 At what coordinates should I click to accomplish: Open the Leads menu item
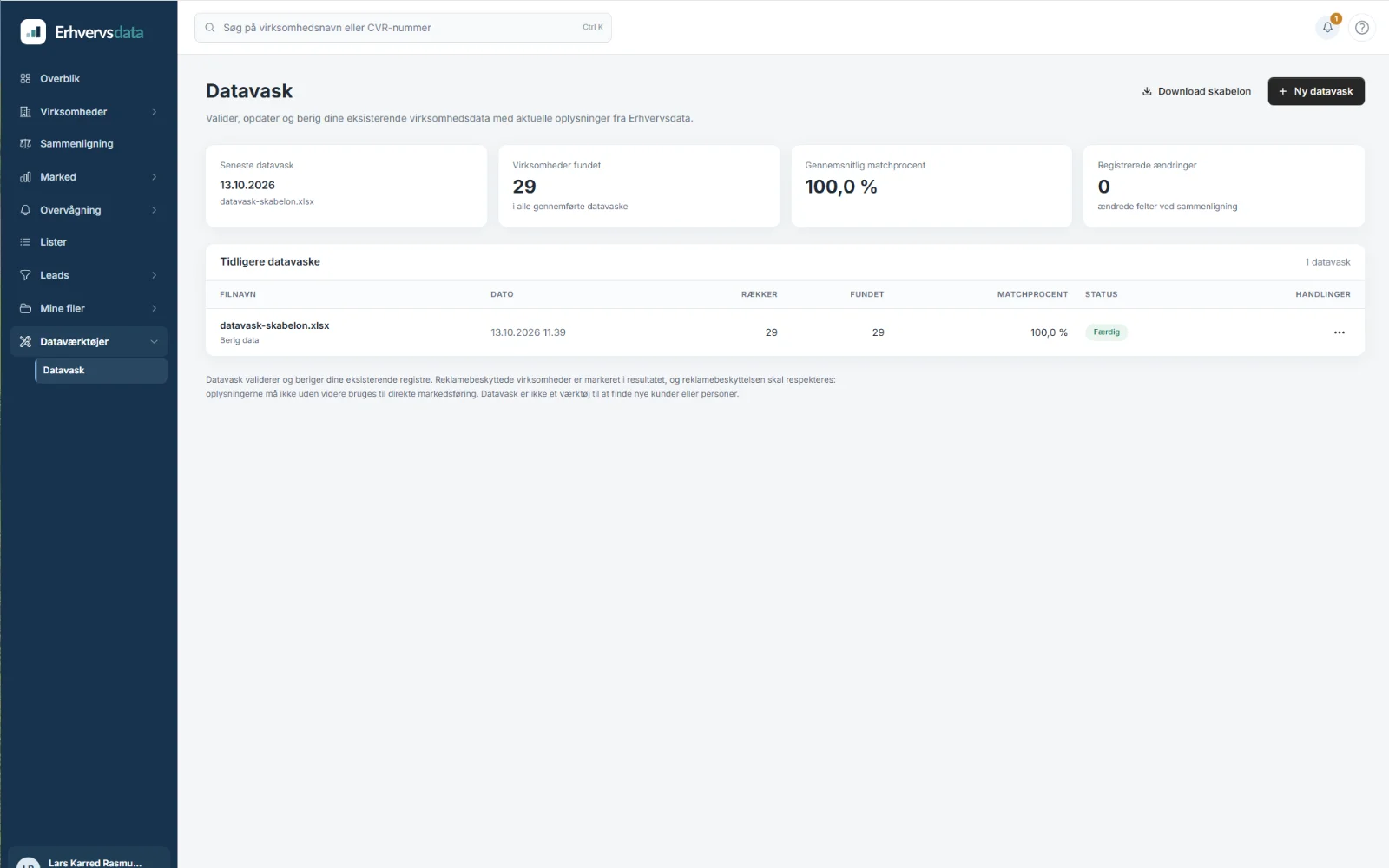(x=89, y=275)
